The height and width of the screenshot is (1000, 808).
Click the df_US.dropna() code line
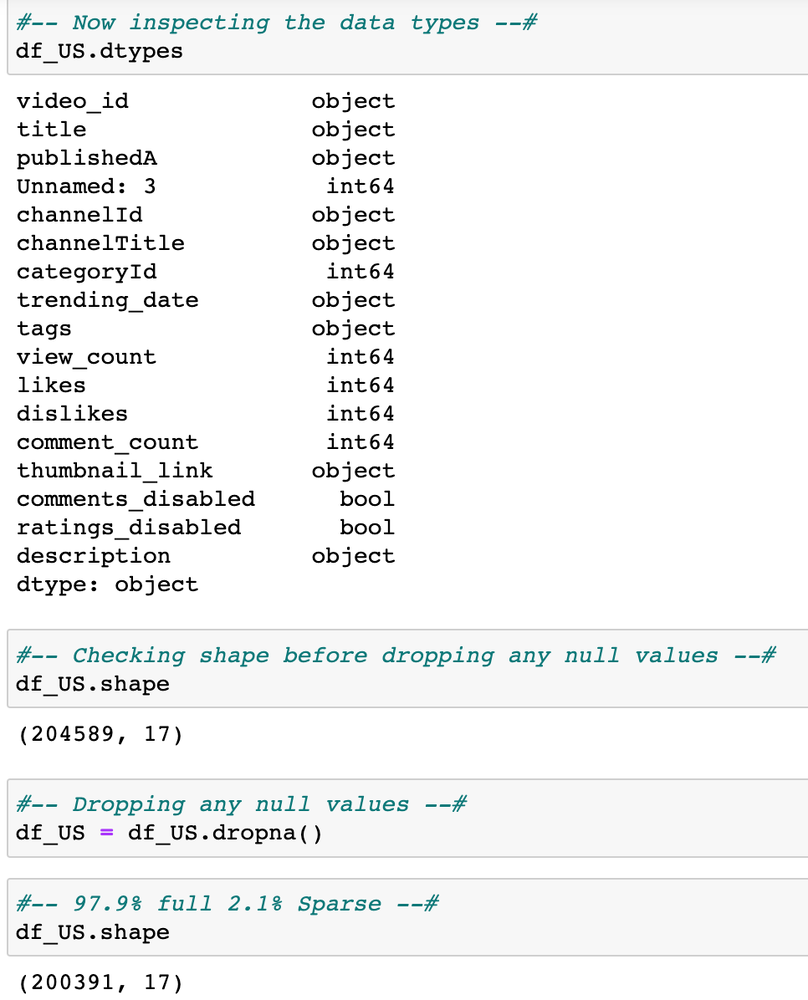[169, 833]
